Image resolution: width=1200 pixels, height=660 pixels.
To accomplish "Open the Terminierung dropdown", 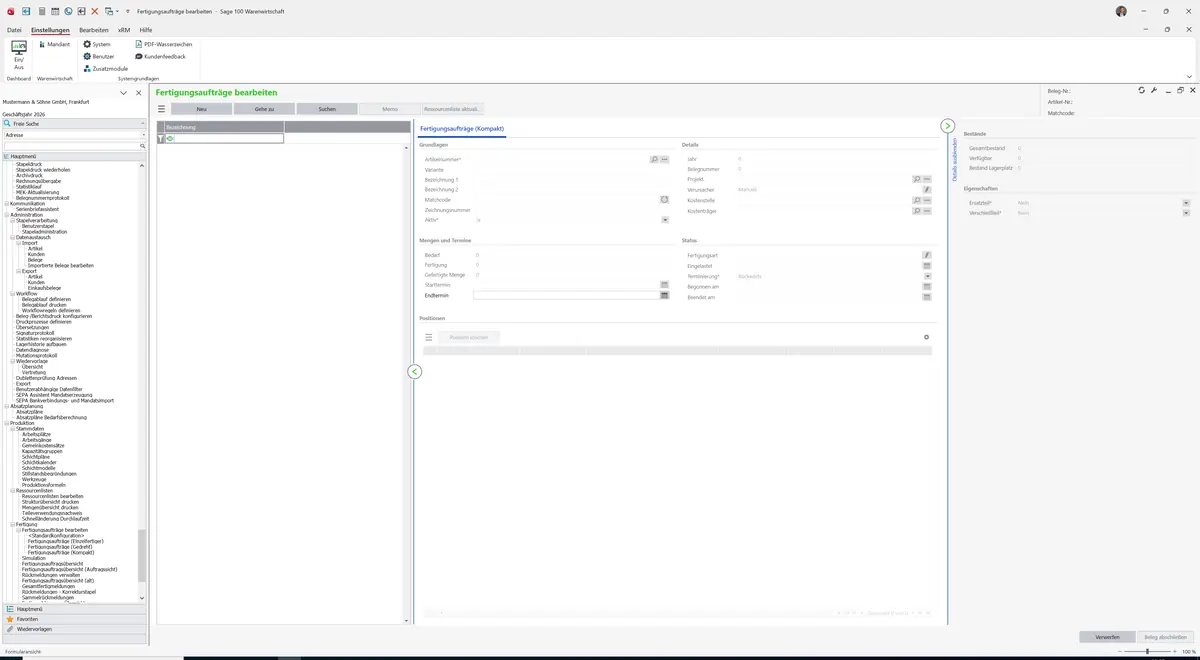I will tap(927, 276).
